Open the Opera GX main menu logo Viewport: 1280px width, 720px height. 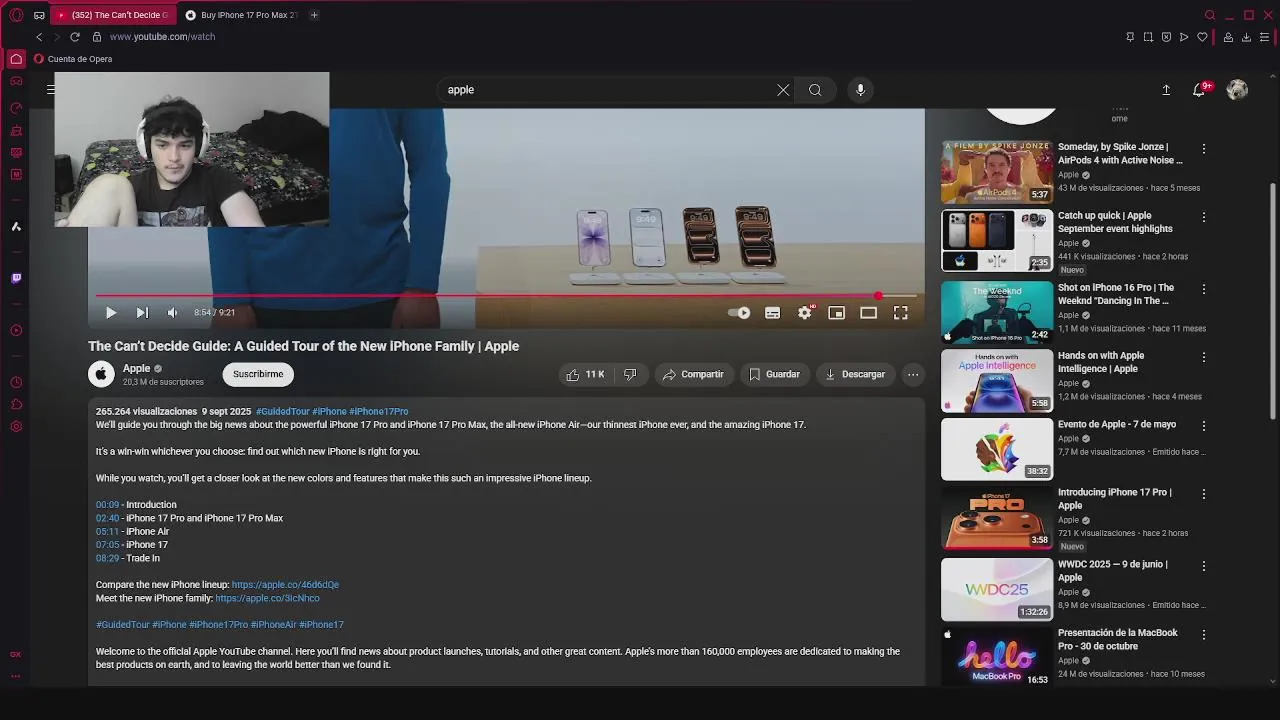coord(16,15)
